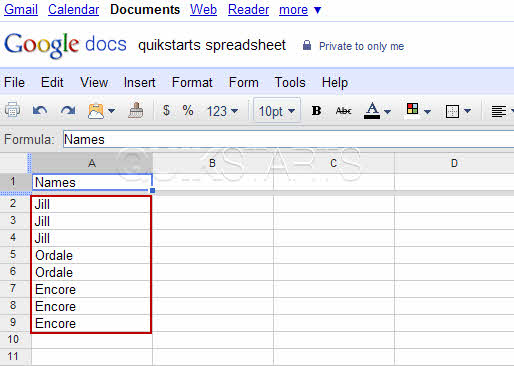The image size is (514, 366).
Task: Open the Calendar link
Action: tap(73, 9)
